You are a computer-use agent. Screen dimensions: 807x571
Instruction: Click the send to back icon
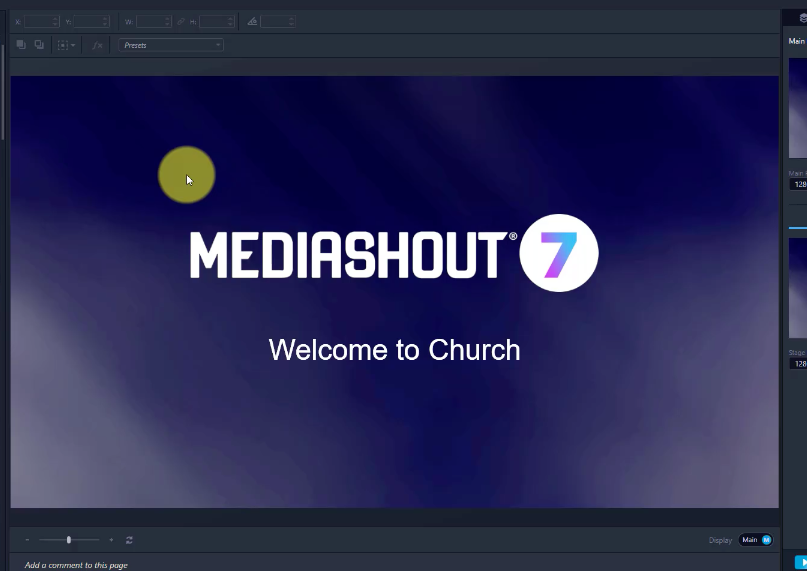coord(39,45)
